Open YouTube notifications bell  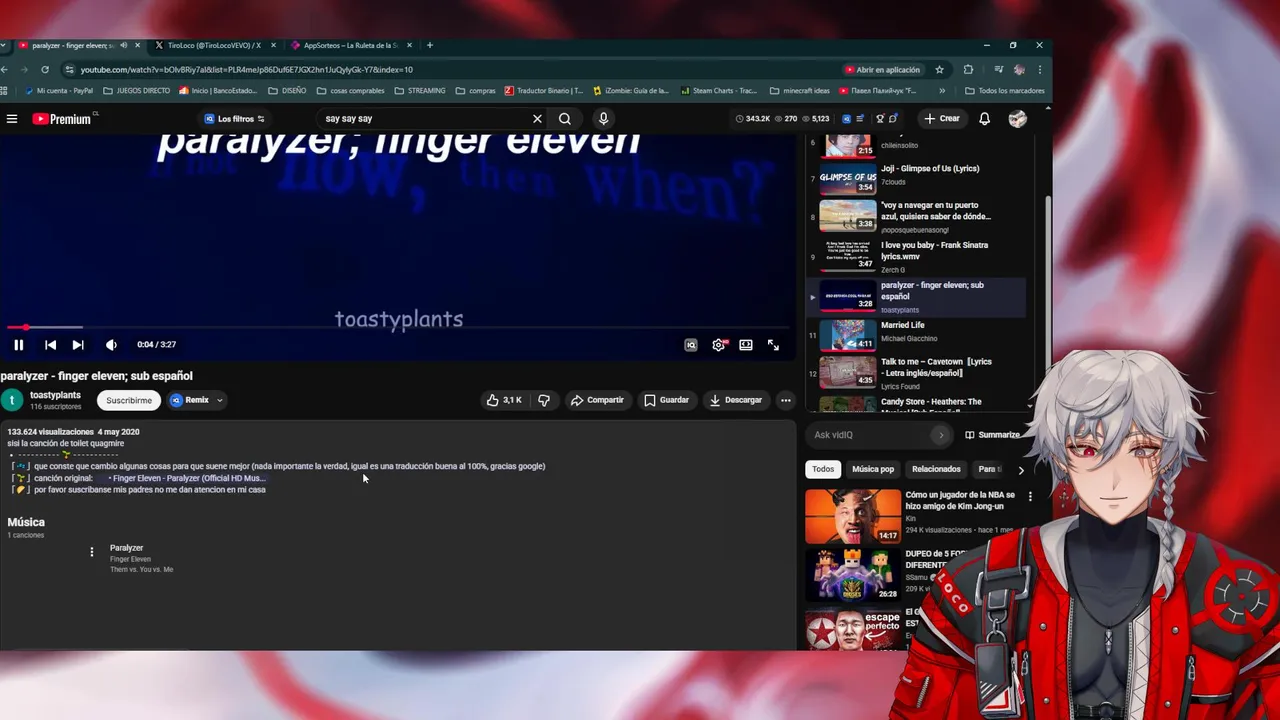[984, 119]
